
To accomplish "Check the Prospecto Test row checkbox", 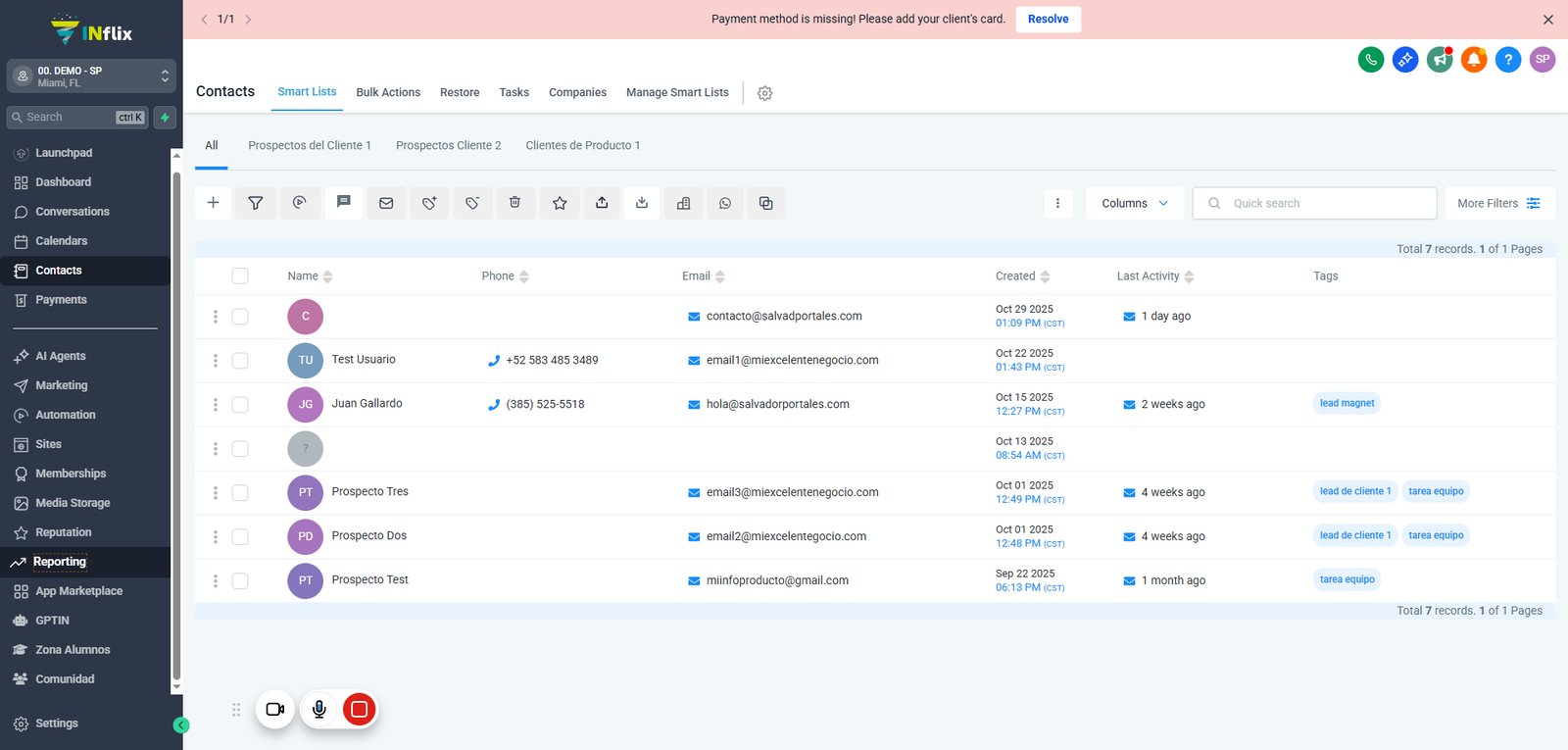I will click(240, 581).
